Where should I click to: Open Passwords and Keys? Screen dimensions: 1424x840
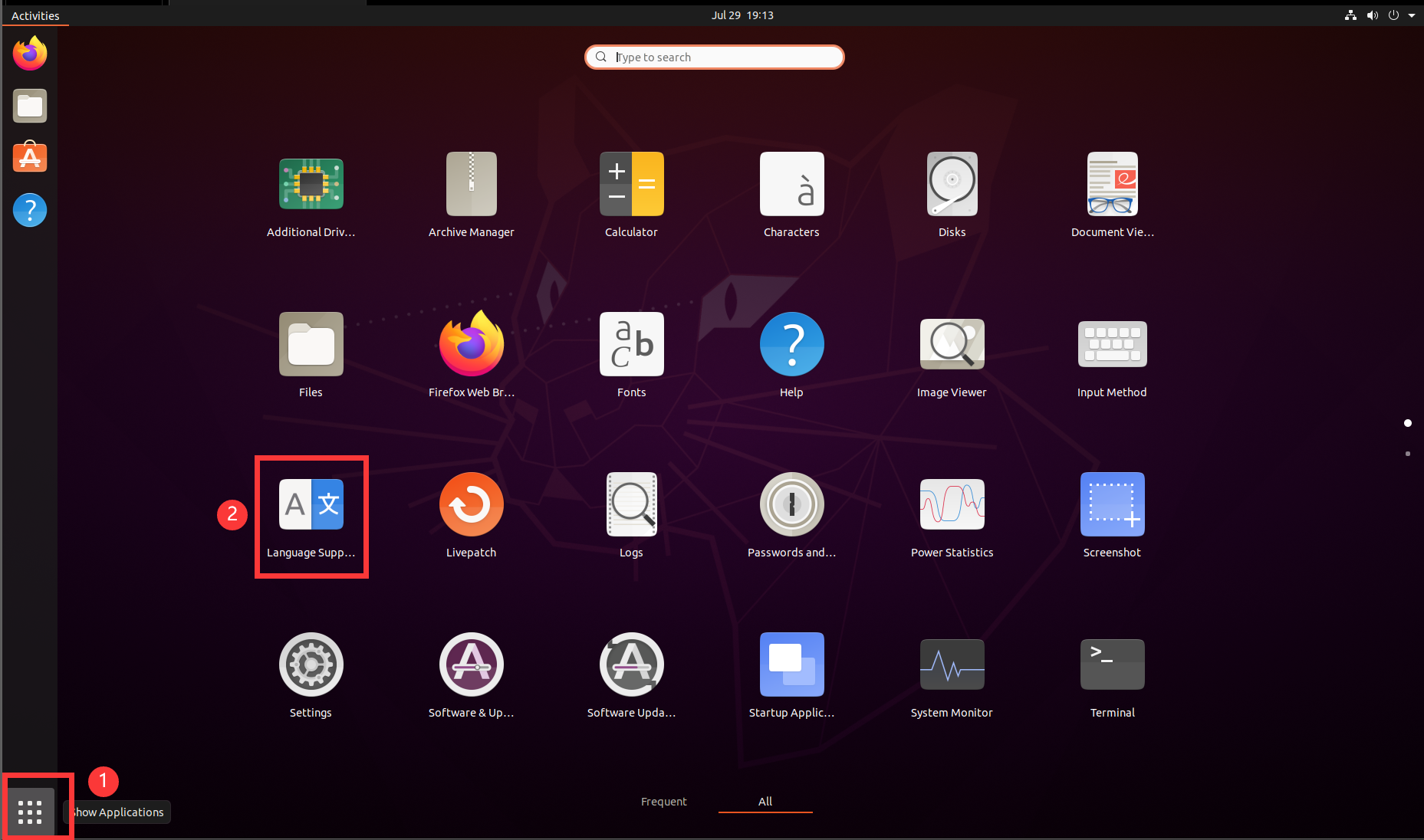tap(791, 514)
